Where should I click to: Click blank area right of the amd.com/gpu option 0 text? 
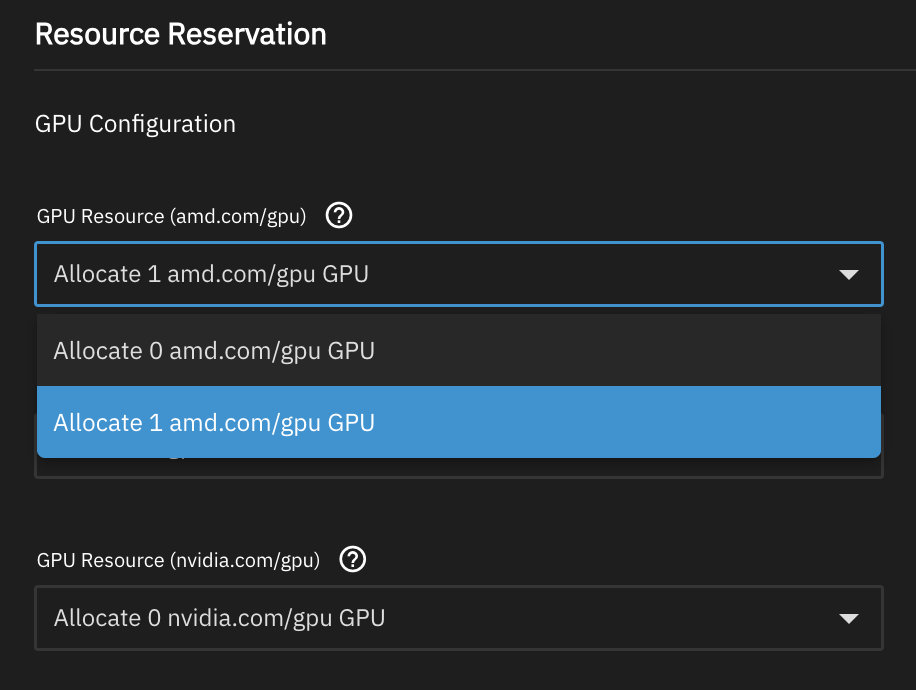pyautogui.click(x=620, y=351)
